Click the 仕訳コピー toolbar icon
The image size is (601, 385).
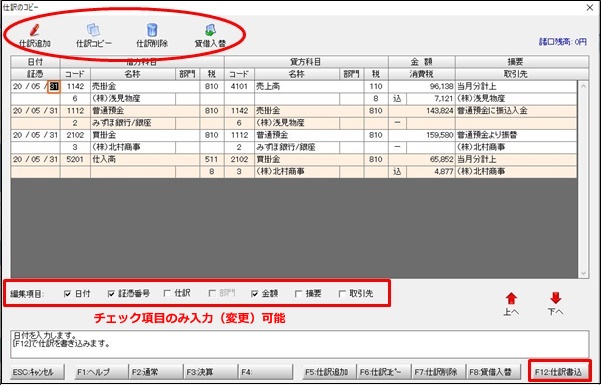click(x=93, y=30)
